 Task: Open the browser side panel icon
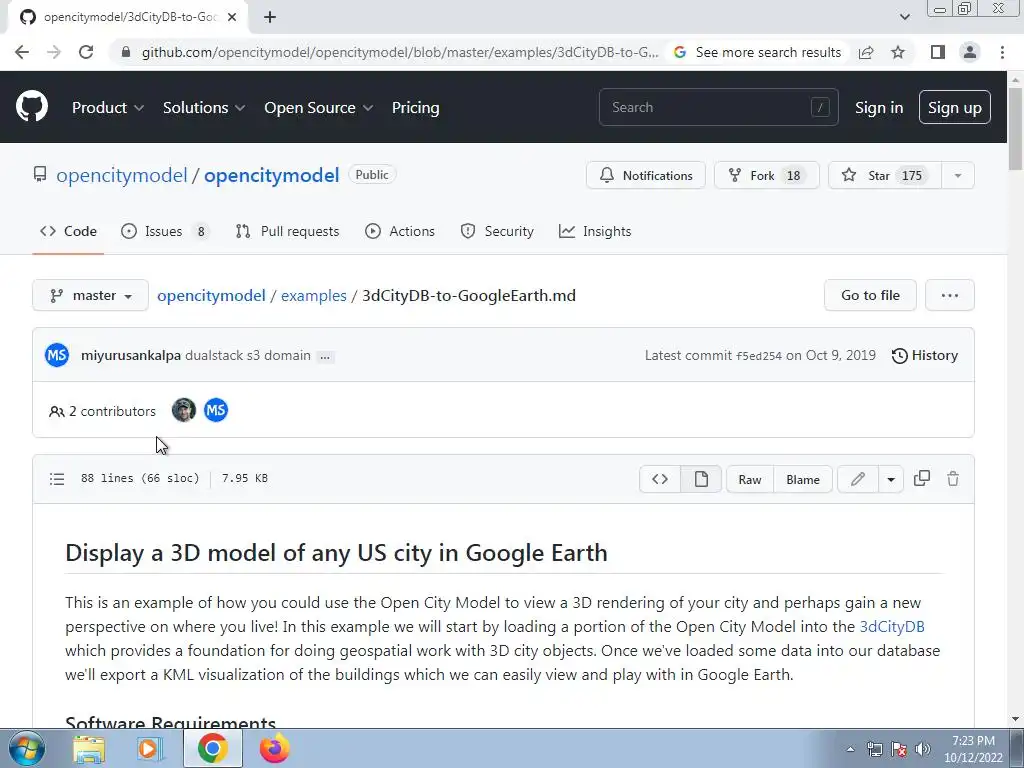[938, 52]
